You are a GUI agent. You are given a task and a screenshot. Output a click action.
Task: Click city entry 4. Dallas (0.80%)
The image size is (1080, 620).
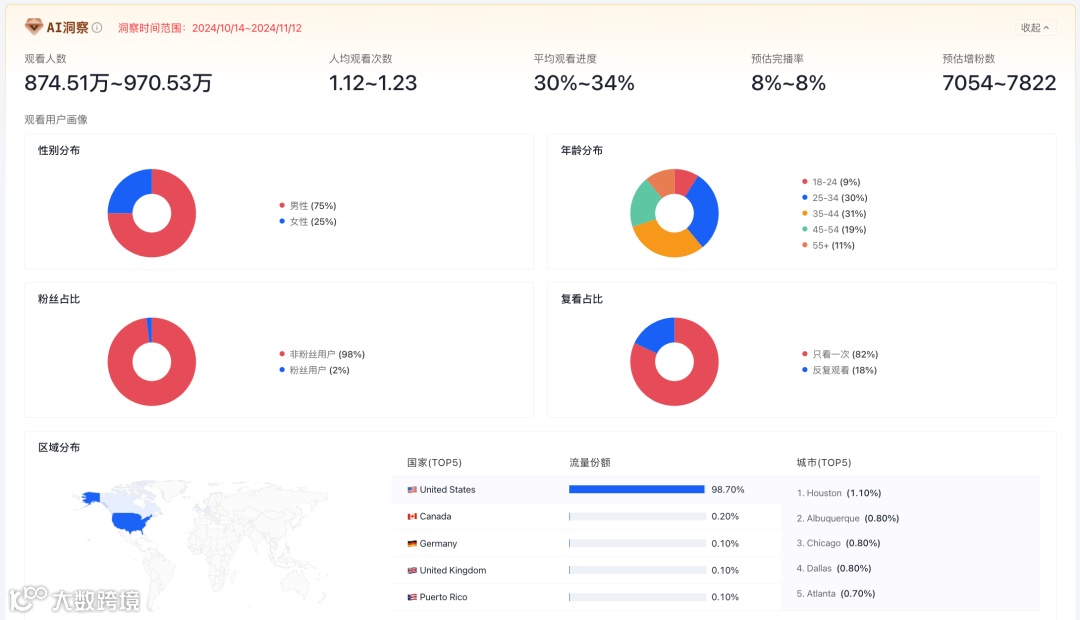[x=833, y=569]
